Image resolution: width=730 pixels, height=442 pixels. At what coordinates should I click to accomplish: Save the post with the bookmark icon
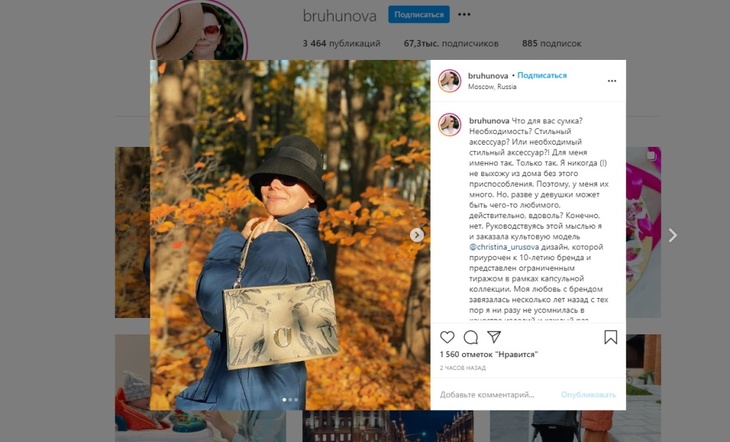click(610, 337)
